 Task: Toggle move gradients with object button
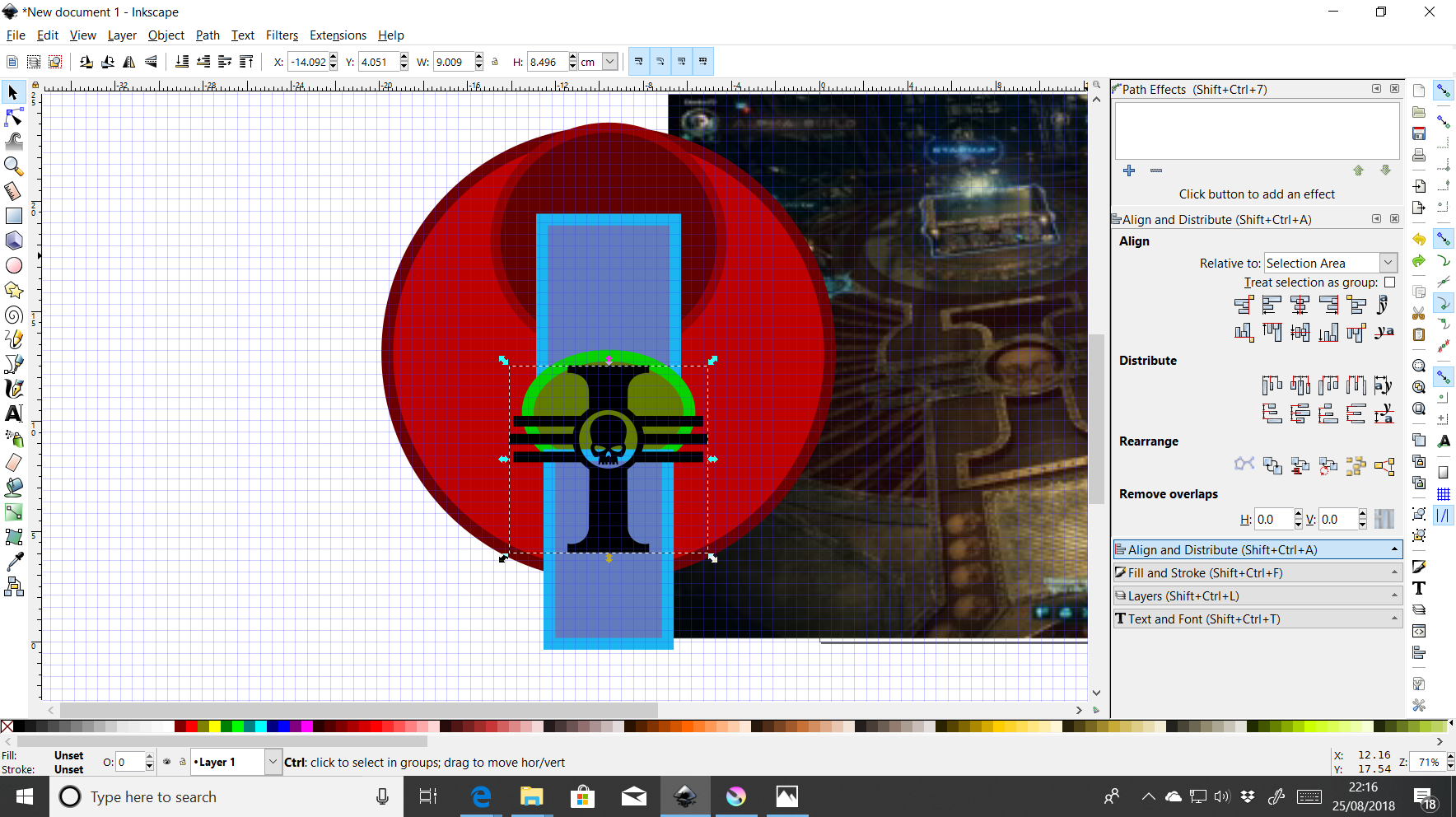click(x=681, y=62)
